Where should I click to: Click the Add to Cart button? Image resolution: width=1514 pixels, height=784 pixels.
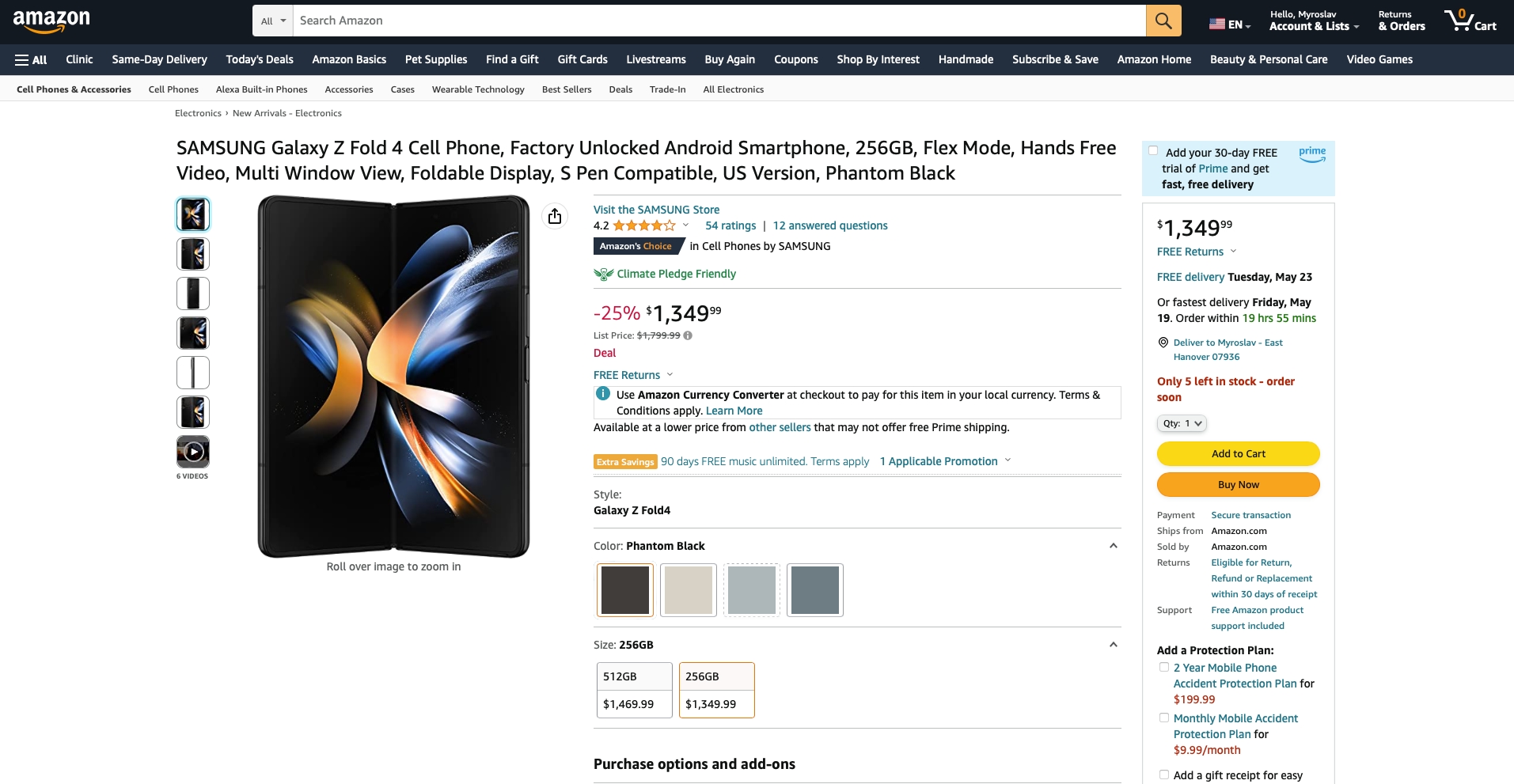point(1239,453)
